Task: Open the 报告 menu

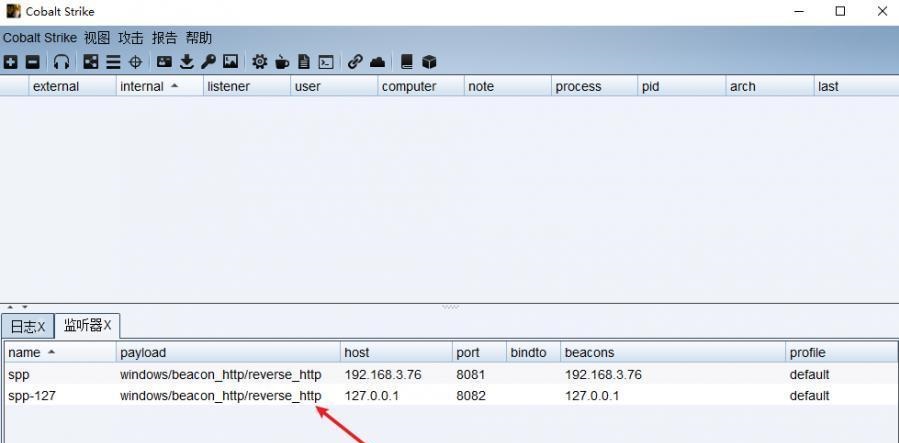Action: point(165,38)
